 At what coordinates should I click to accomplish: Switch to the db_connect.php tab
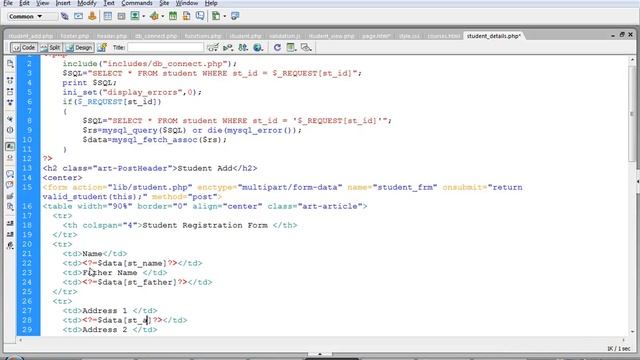coord(156,36)
